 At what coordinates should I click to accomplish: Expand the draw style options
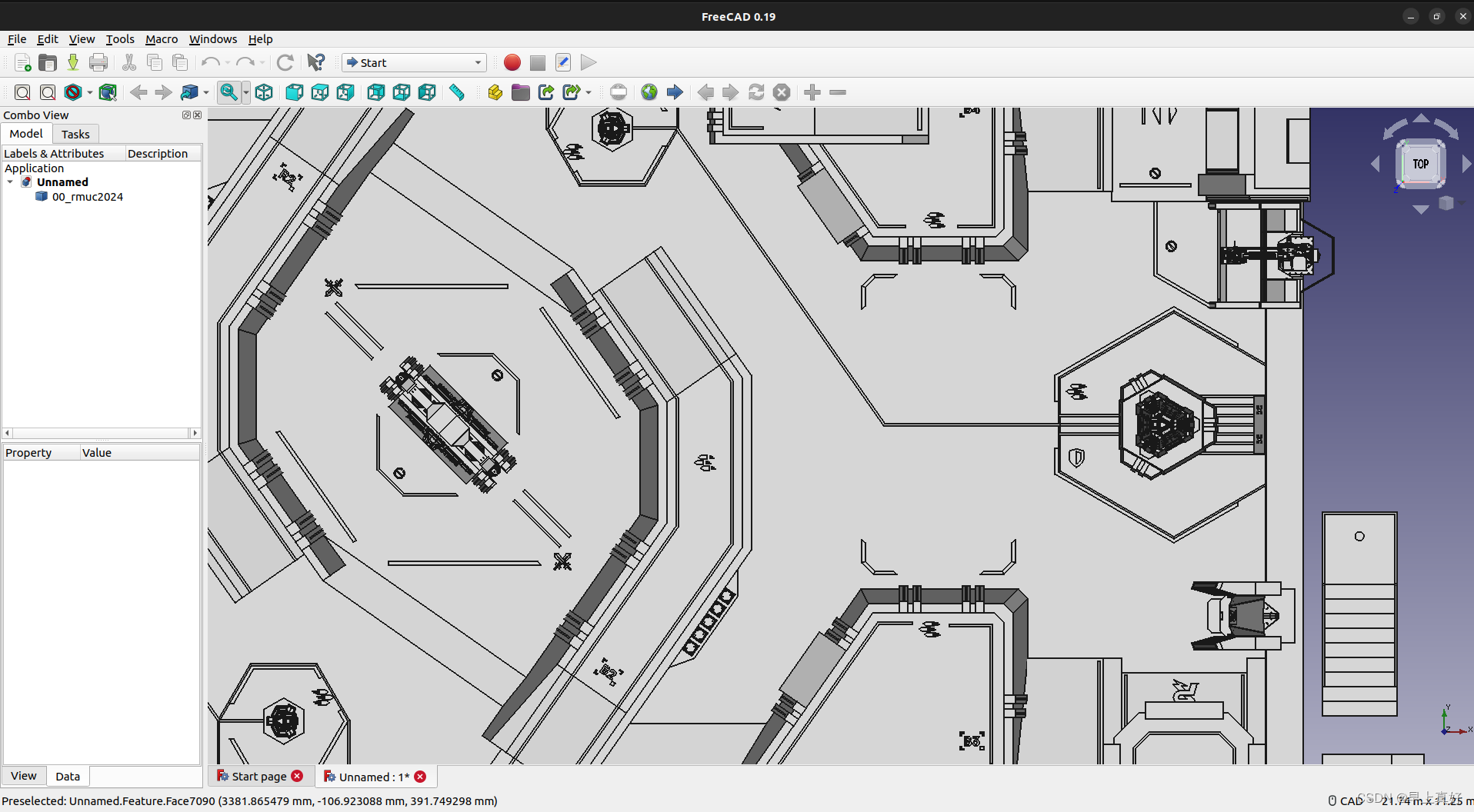(88, 92)
